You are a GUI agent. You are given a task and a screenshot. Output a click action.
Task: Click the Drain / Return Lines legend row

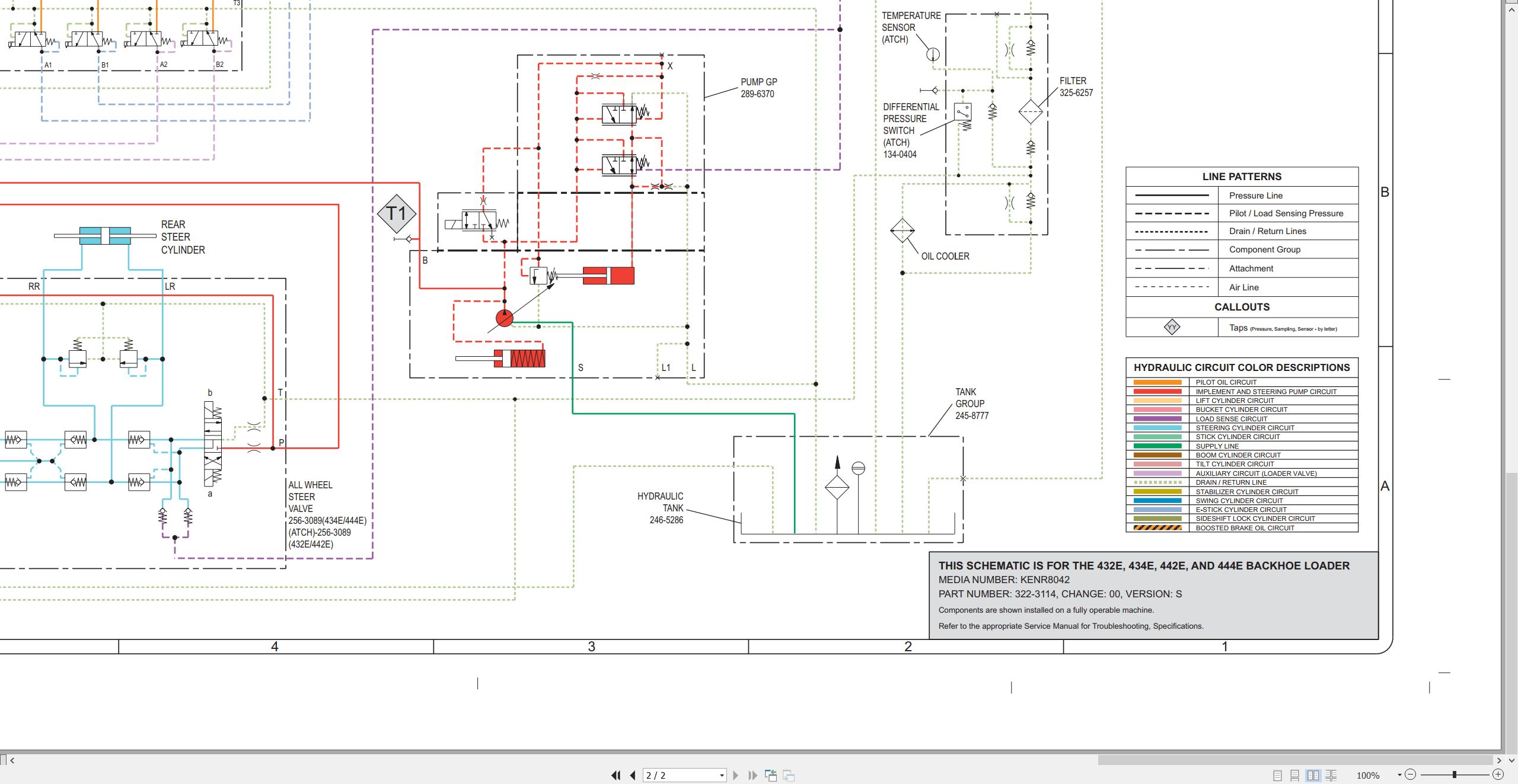1242,231
